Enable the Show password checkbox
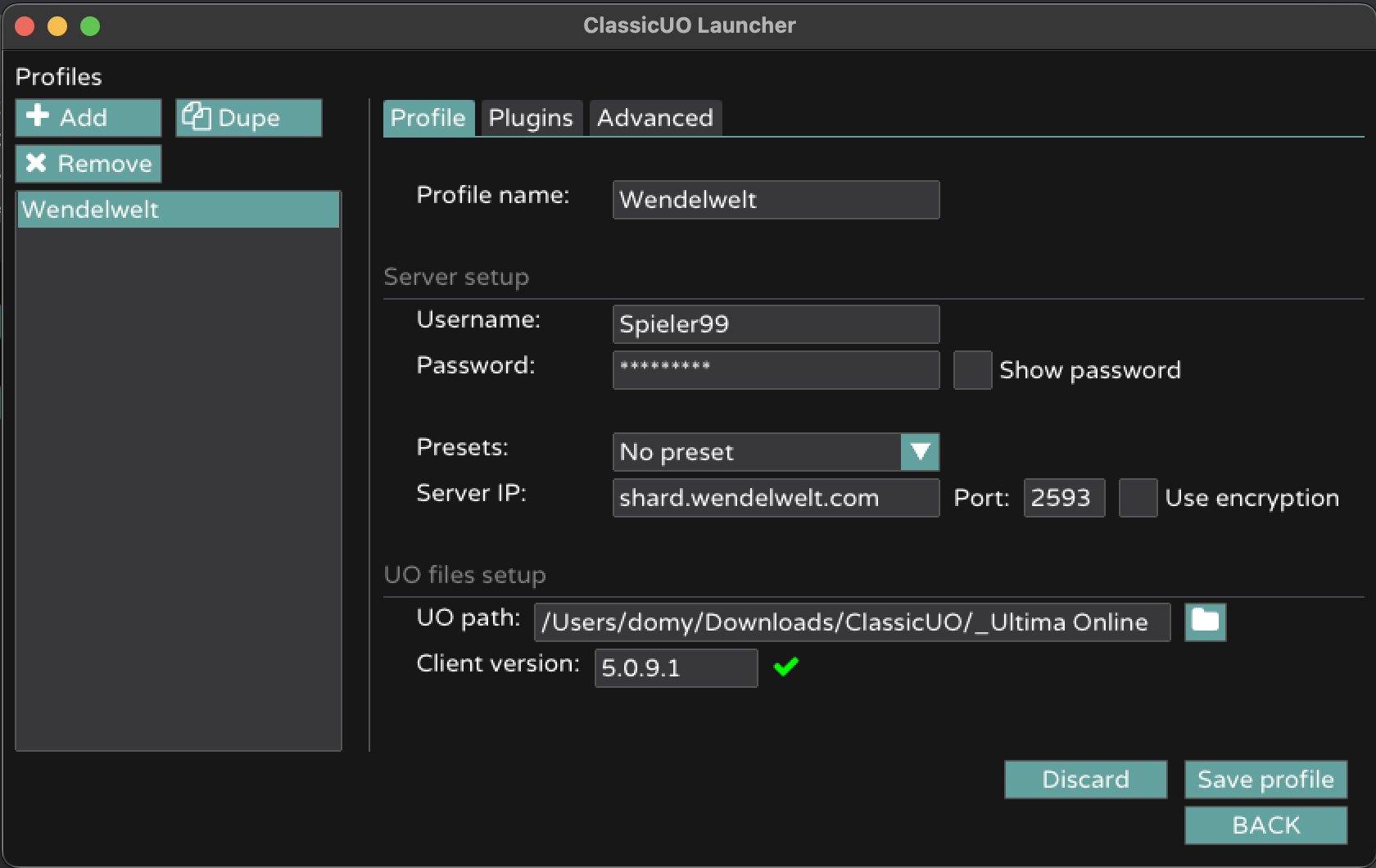Viewport: 1376px width, 868px height. coord(972,370)
